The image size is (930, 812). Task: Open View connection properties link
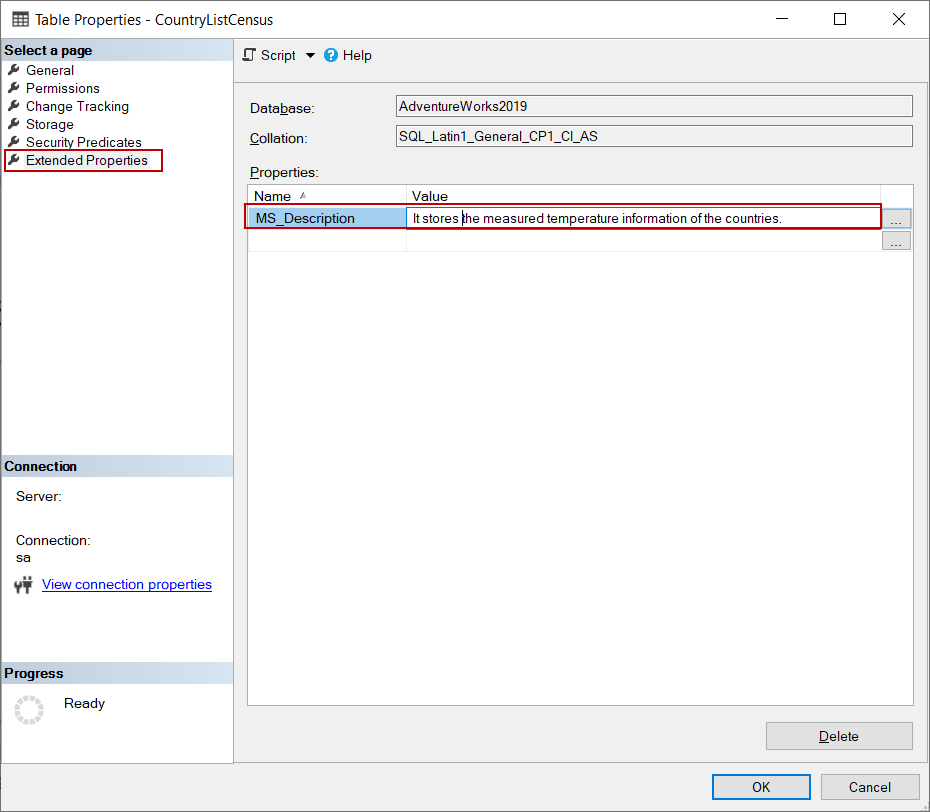(x=126, y=584)
